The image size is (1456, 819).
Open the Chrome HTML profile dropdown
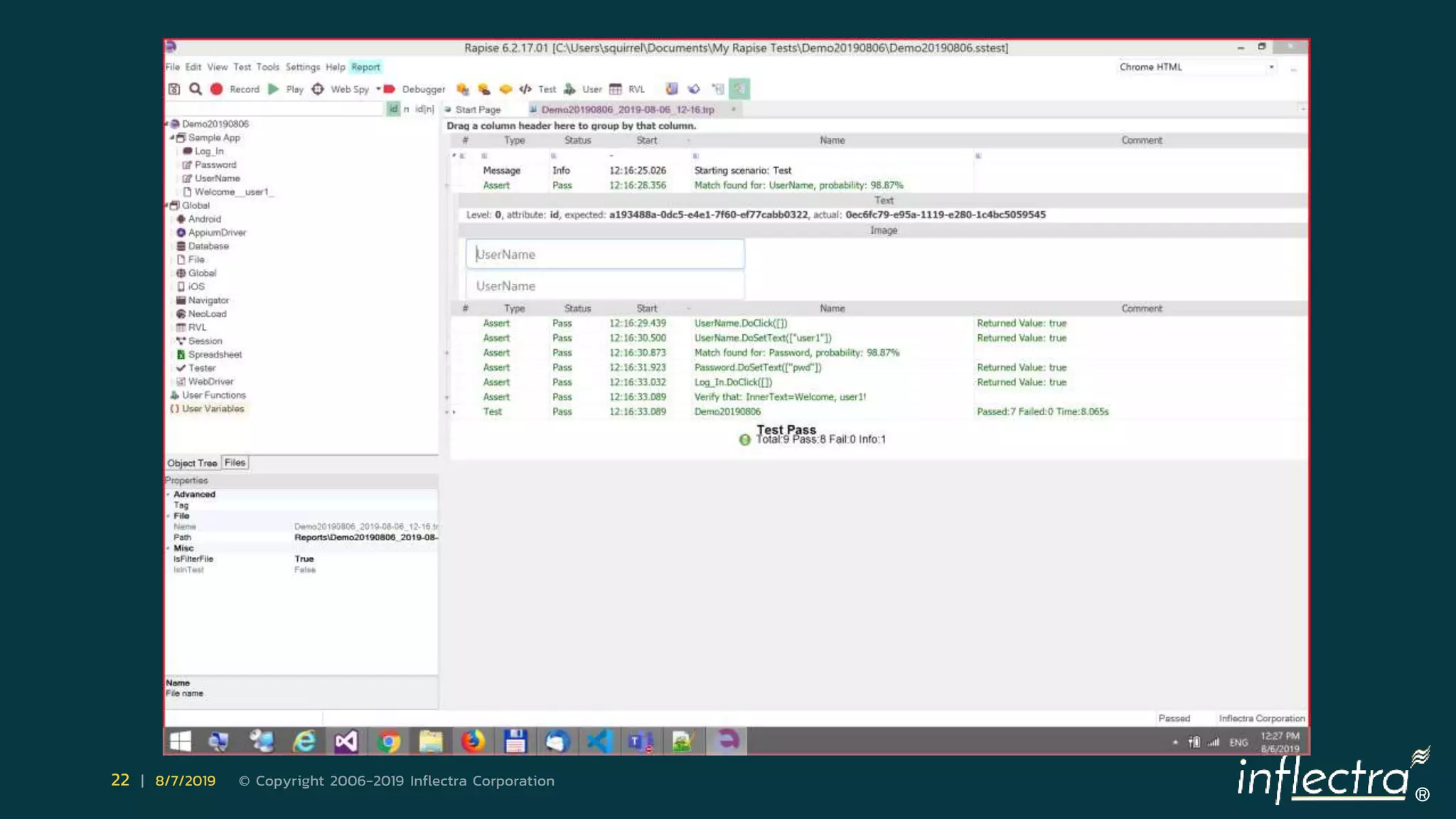pyautogui.click(x=1271, y=67)
